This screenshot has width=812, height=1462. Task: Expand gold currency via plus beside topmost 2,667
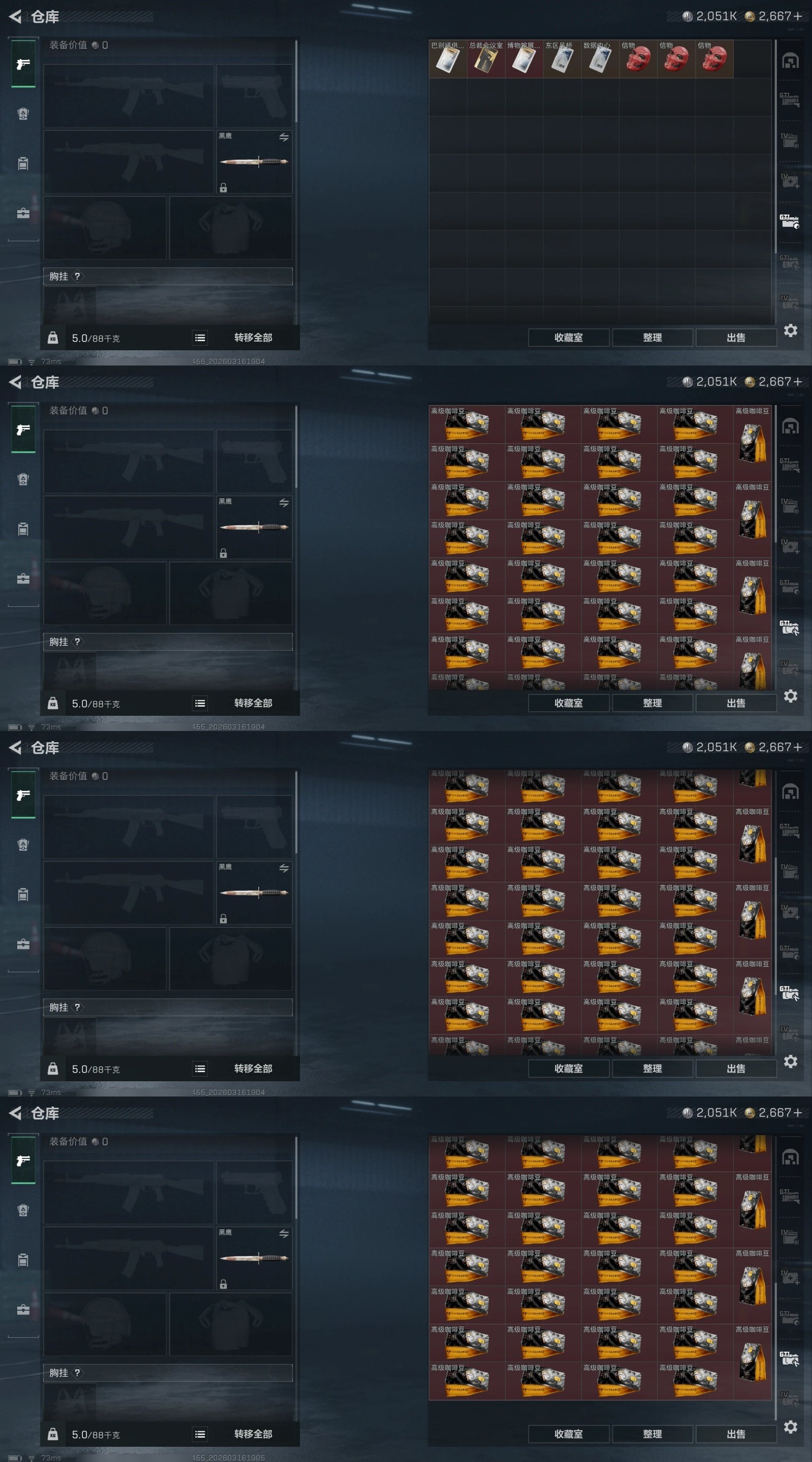[798, 16]
